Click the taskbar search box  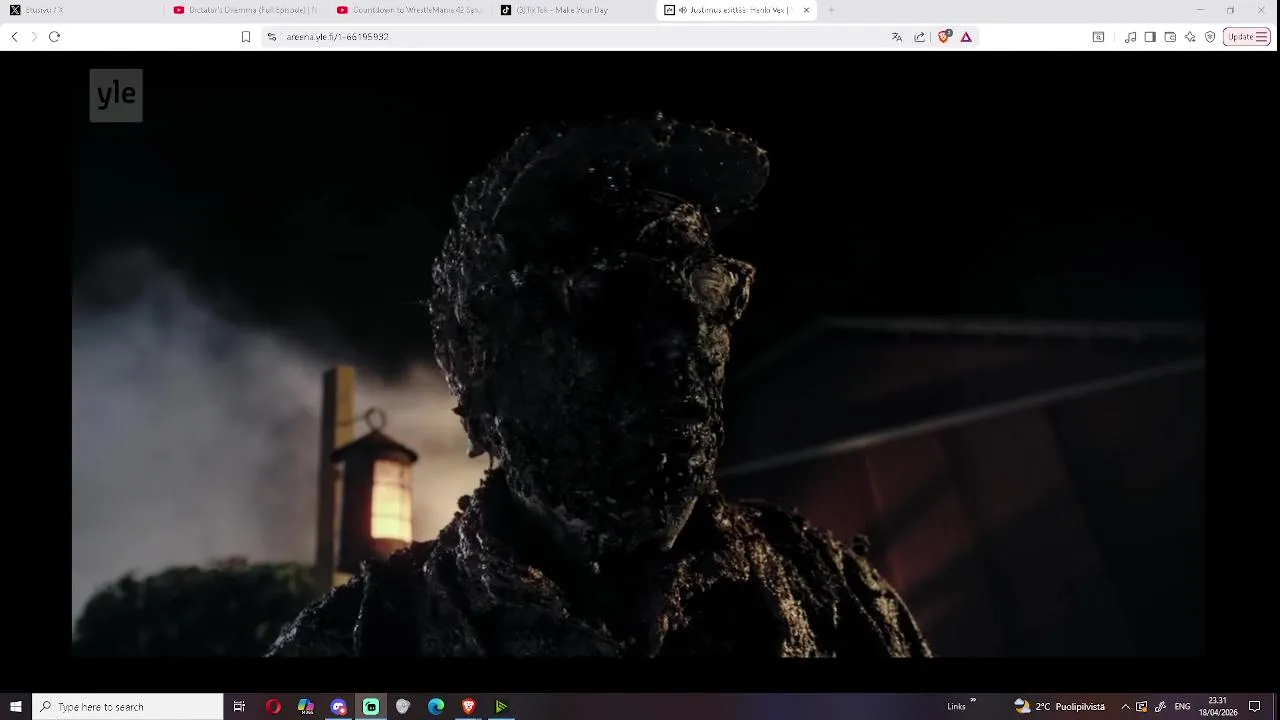tap(128, 707)
